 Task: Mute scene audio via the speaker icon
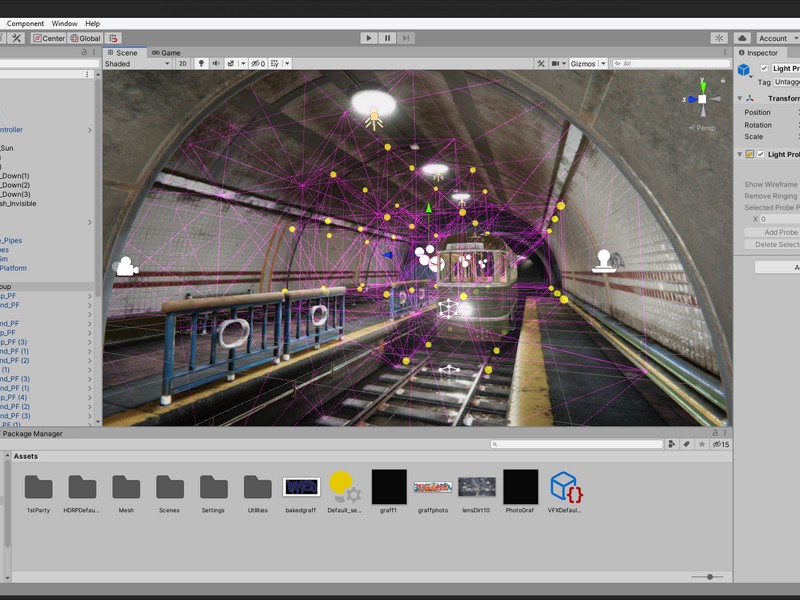pos(217,65)
